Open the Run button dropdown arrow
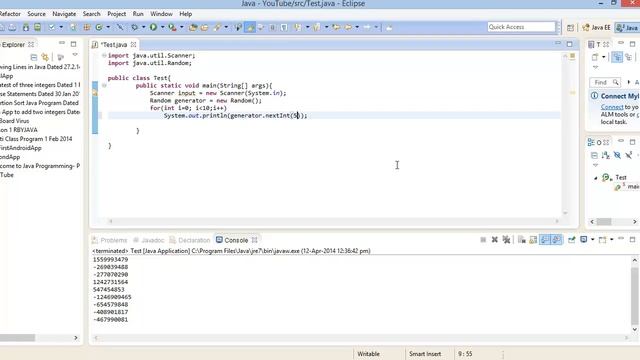This screenshot has width=640, height=360. tap(162, 27)
